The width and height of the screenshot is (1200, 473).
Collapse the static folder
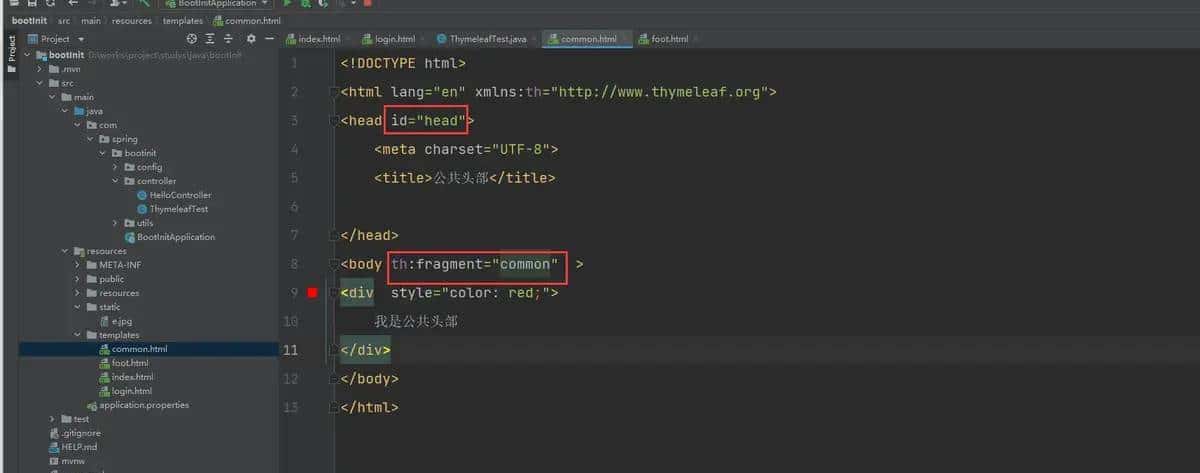pyautogui.click(x=77, y=307)
